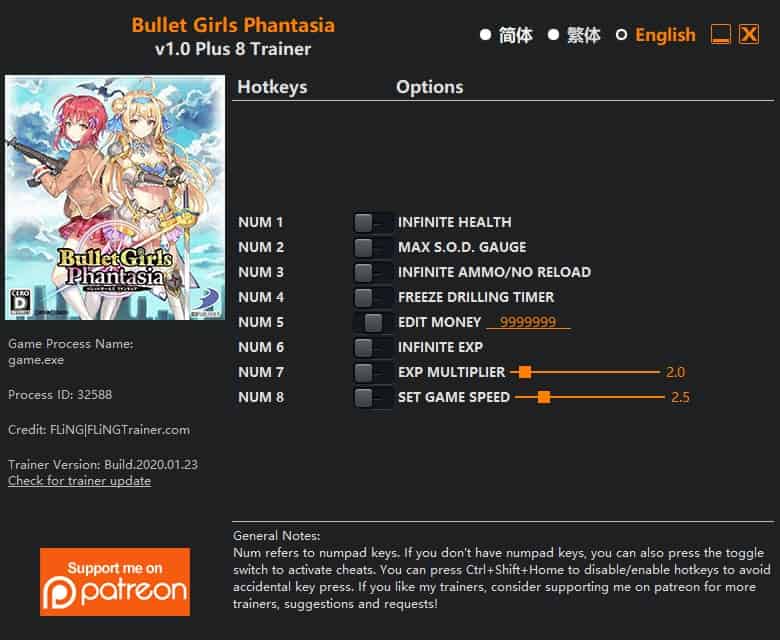Viewport: 780px width, 640px height.
Task: Open the Check for trainer update link
Action: point(80,481)
